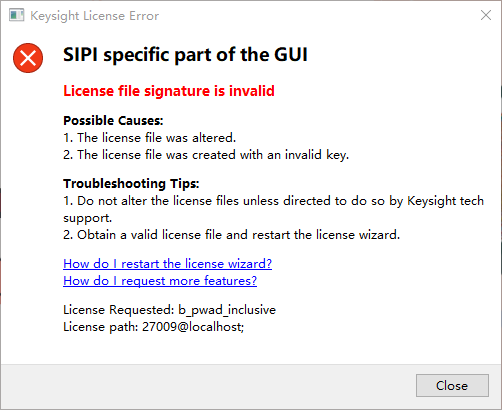
Task: Click the 'SIPI specific part of the GUI' heading
Action: [x=185, y=54]
